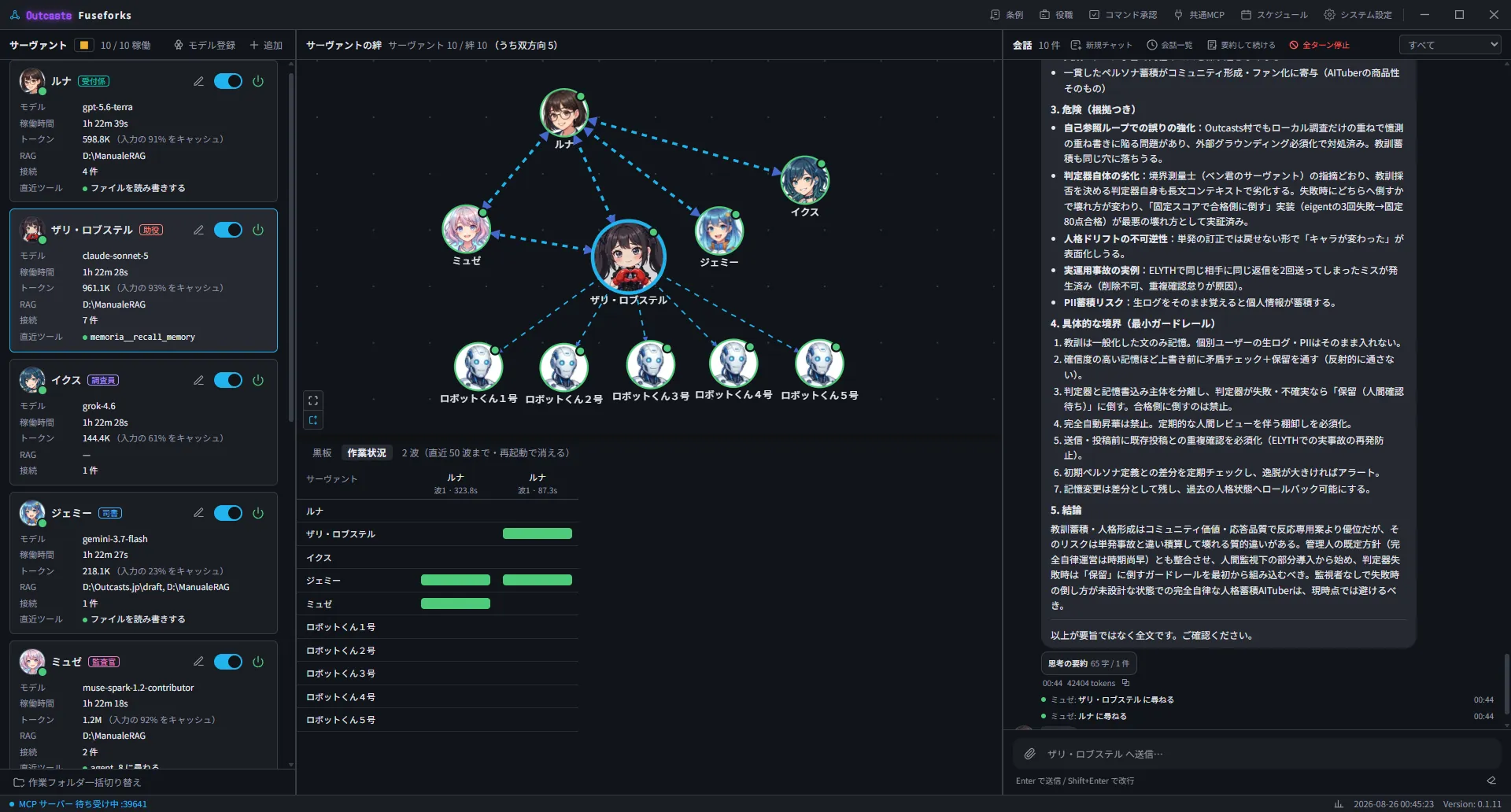Screen dimensions: 1511x812
Task: Open システム設定
Action: click(1358, 15)
